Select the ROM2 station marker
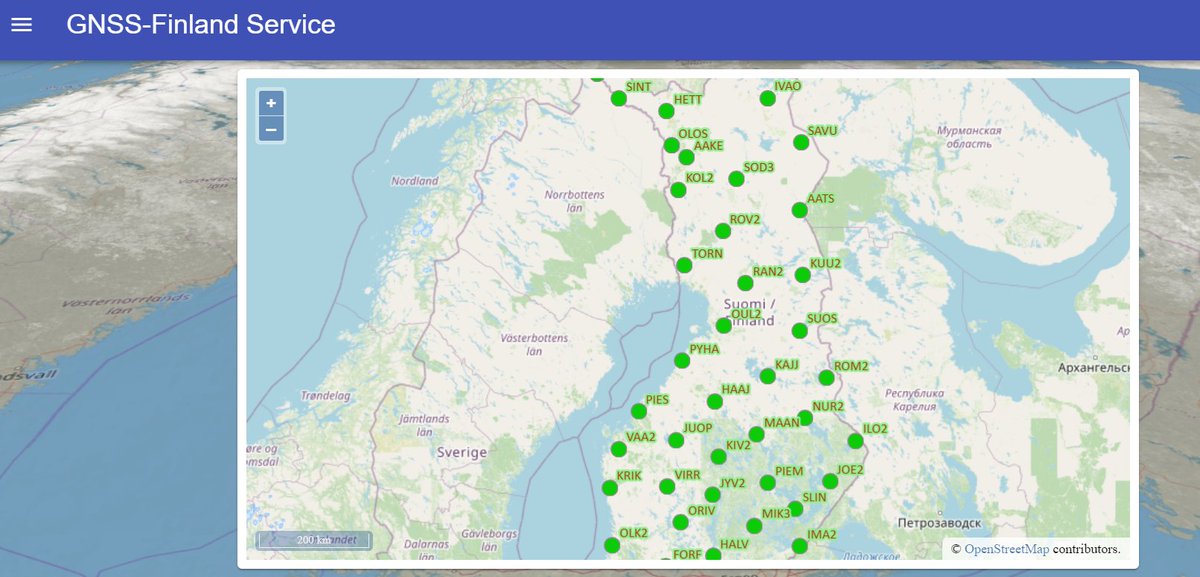Image resolution: width=1200 pixels, height=577 pixels. point(826,378)
